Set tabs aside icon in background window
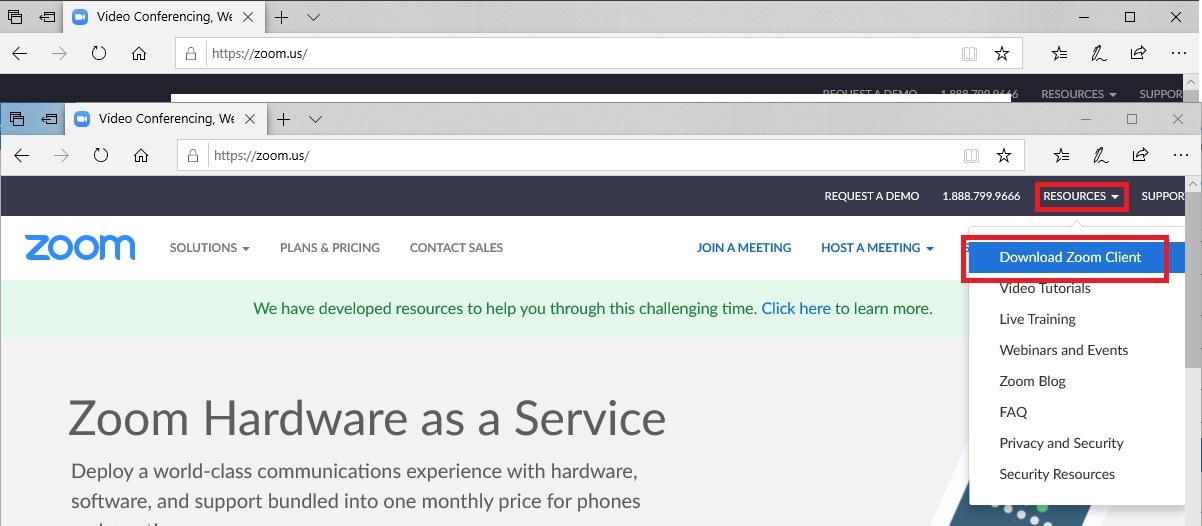This screenshot has height=526, width=1202. (47, 17)
